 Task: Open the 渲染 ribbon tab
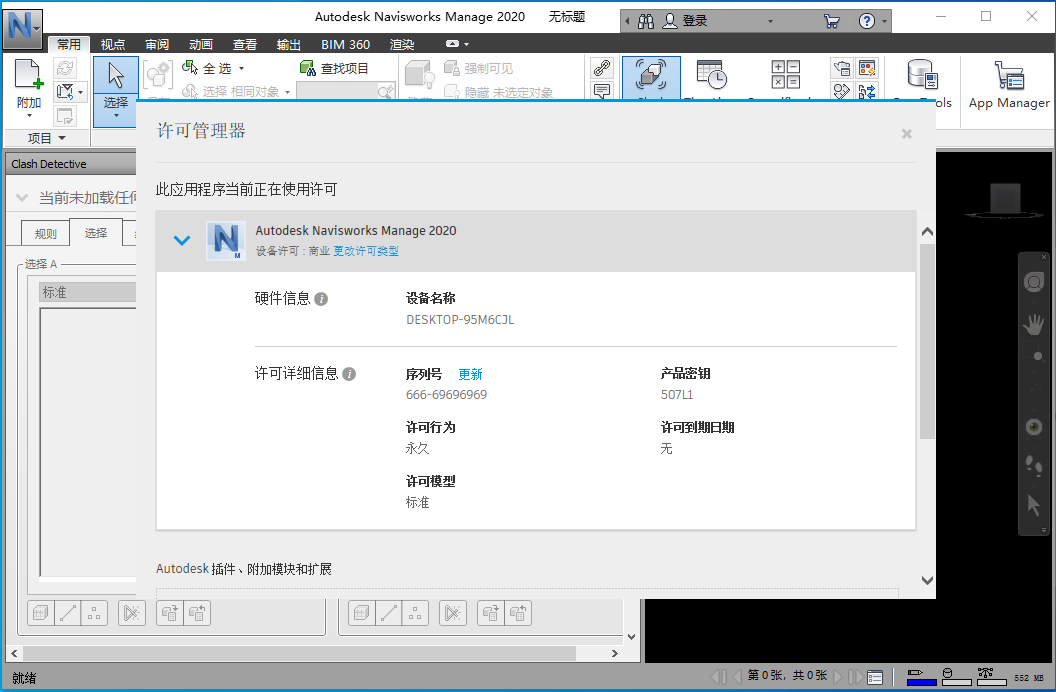402,44
